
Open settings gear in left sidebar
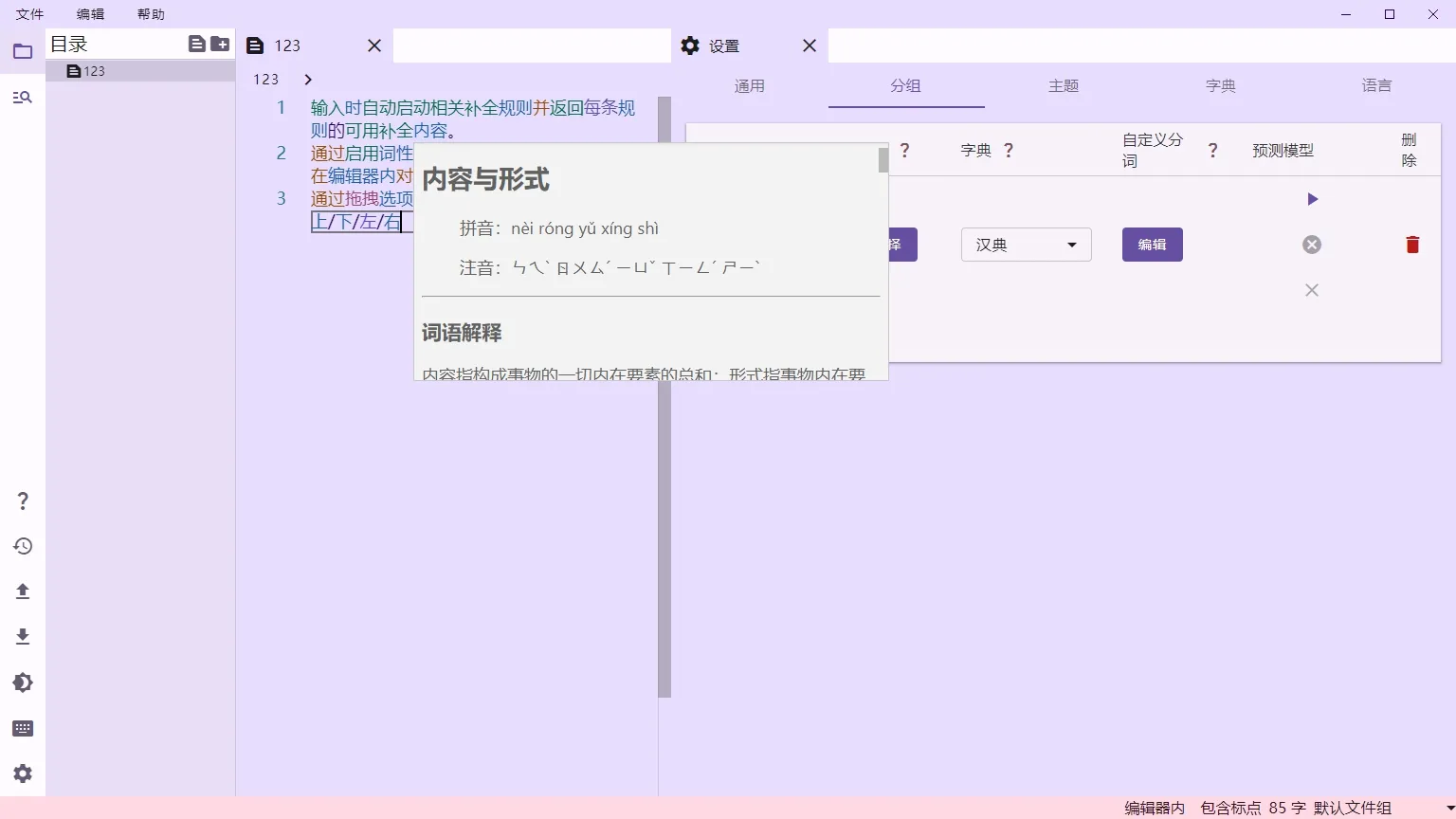click(23, 773)
